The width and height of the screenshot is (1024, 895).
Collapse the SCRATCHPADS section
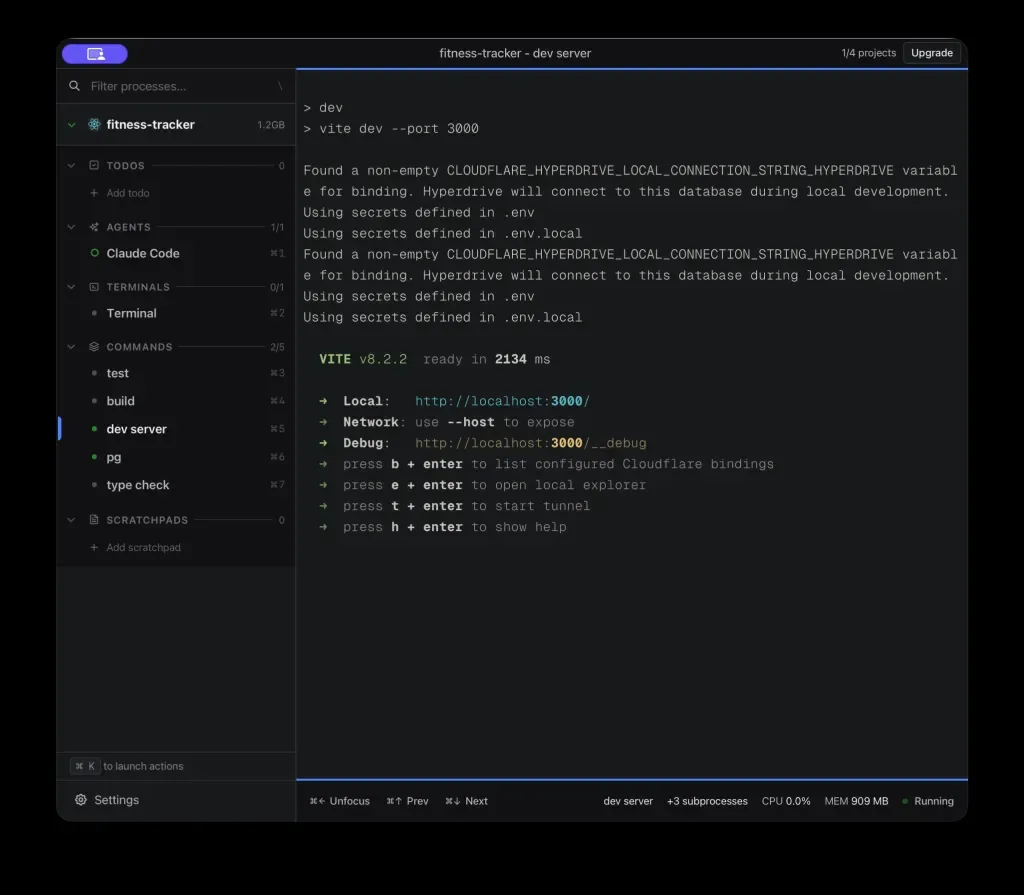[71, 519]
